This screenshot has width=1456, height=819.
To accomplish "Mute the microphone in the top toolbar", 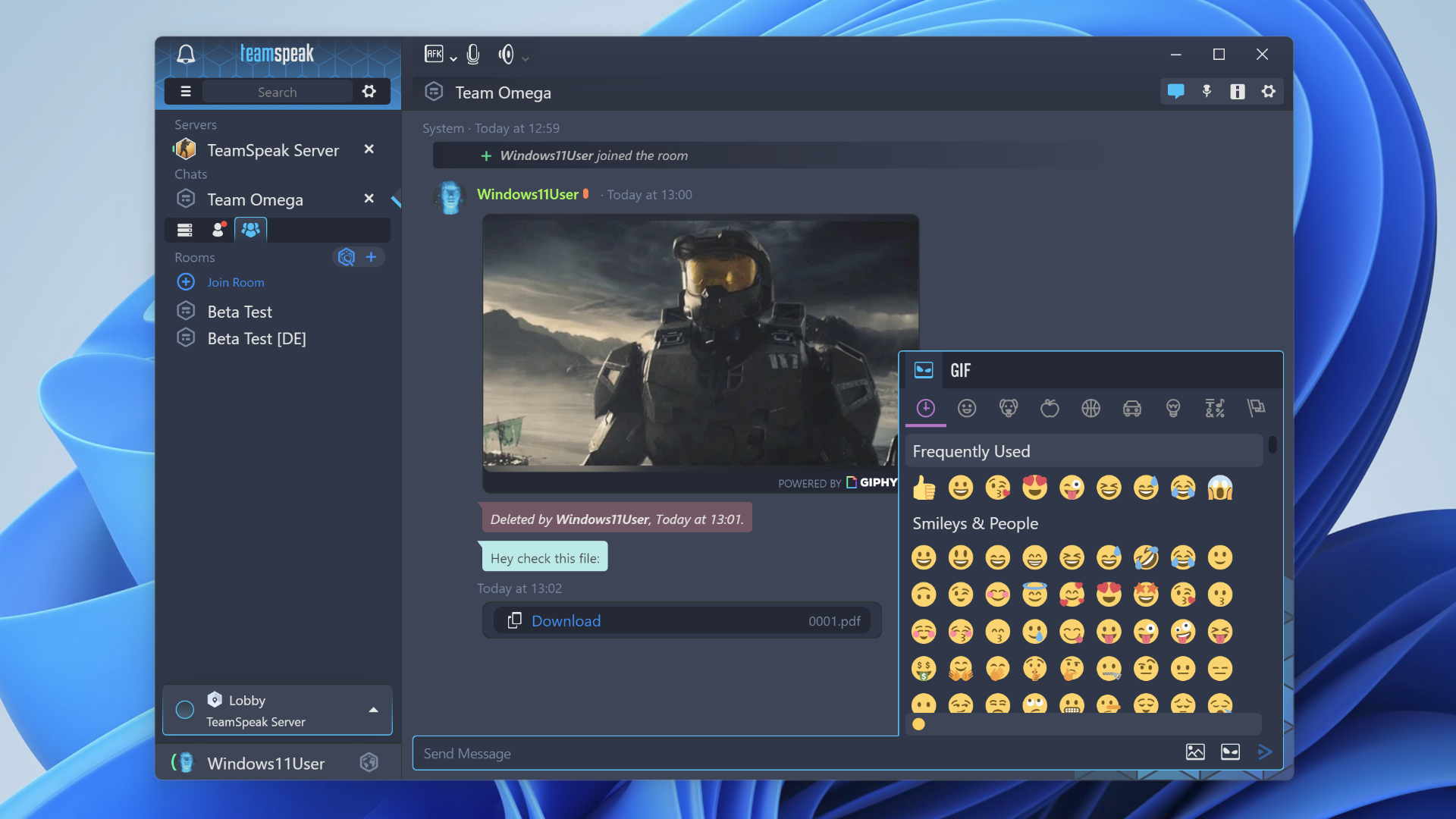I will tap(474, 55).
